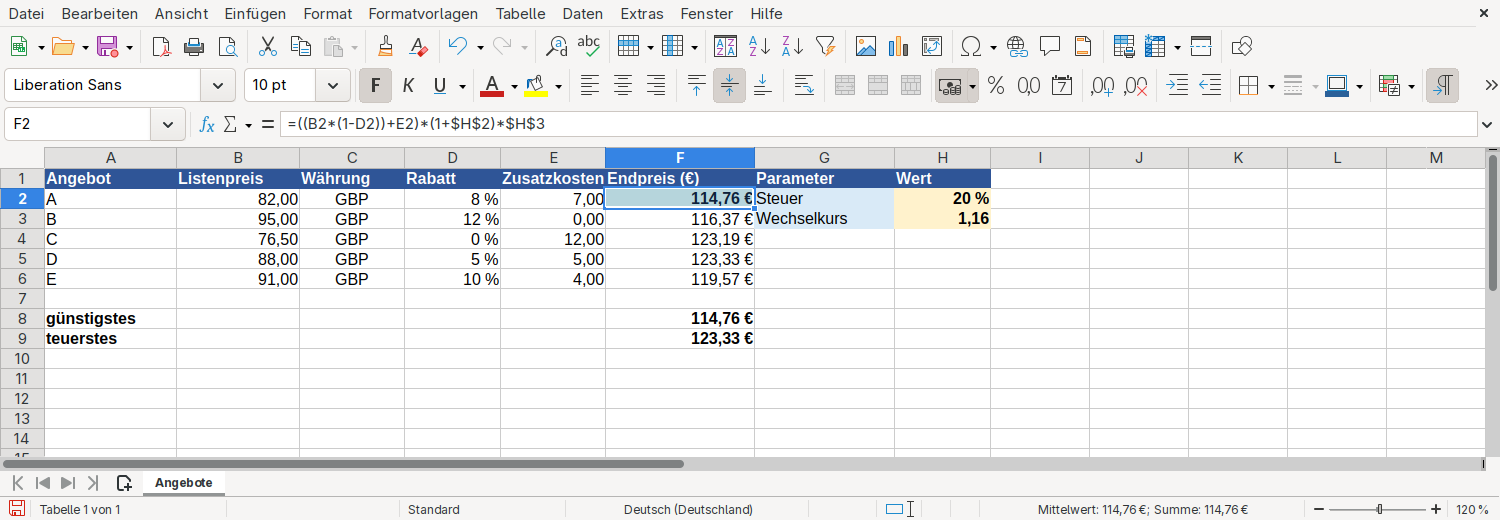The width and height of the screenshot is (1500, 520).
Task: Click Wrap text icon
Action: tap(804, 85)
